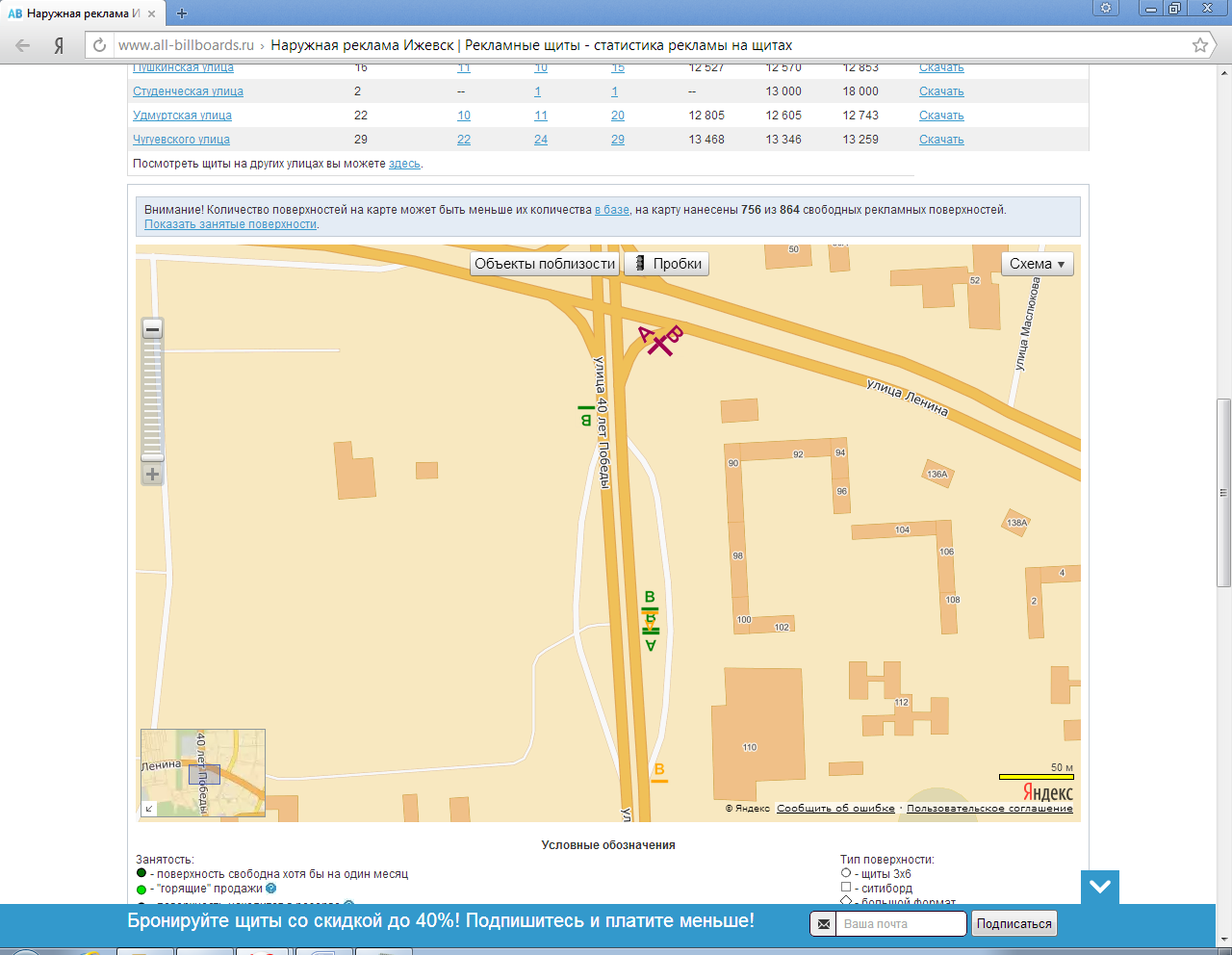Image resolution: width=1232 pixels, height=955 pixels.
Task: Click the scrollbar down arrow
Action: (x=1224, y=940)
